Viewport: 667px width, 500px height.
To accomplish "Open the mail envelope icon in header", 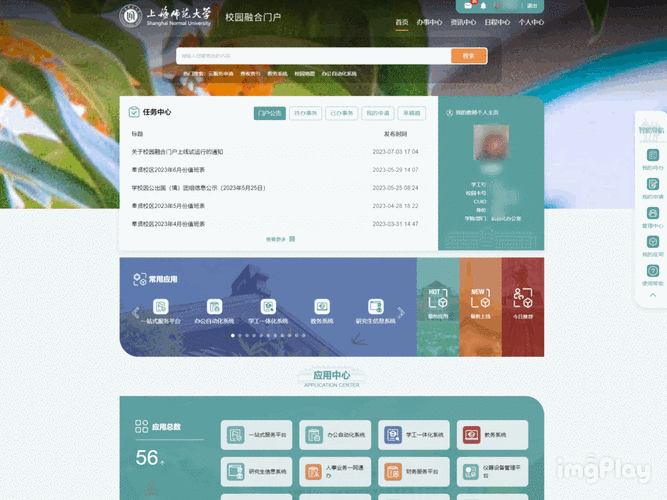I will click(x=470, y=6).
